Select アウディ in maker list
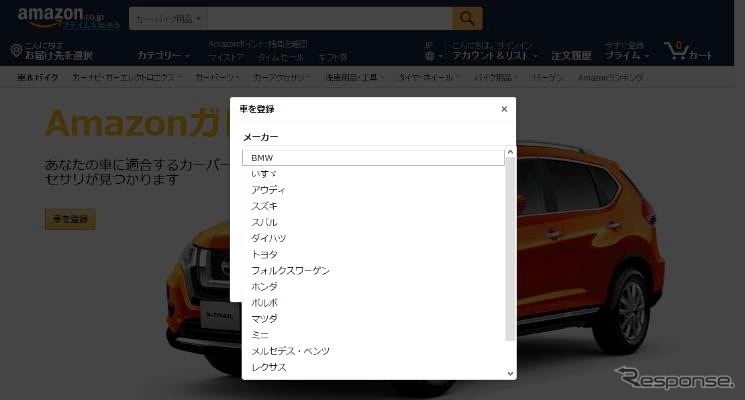Image resolution: width=745 pixels, height=400 pixels. [373, 190]
